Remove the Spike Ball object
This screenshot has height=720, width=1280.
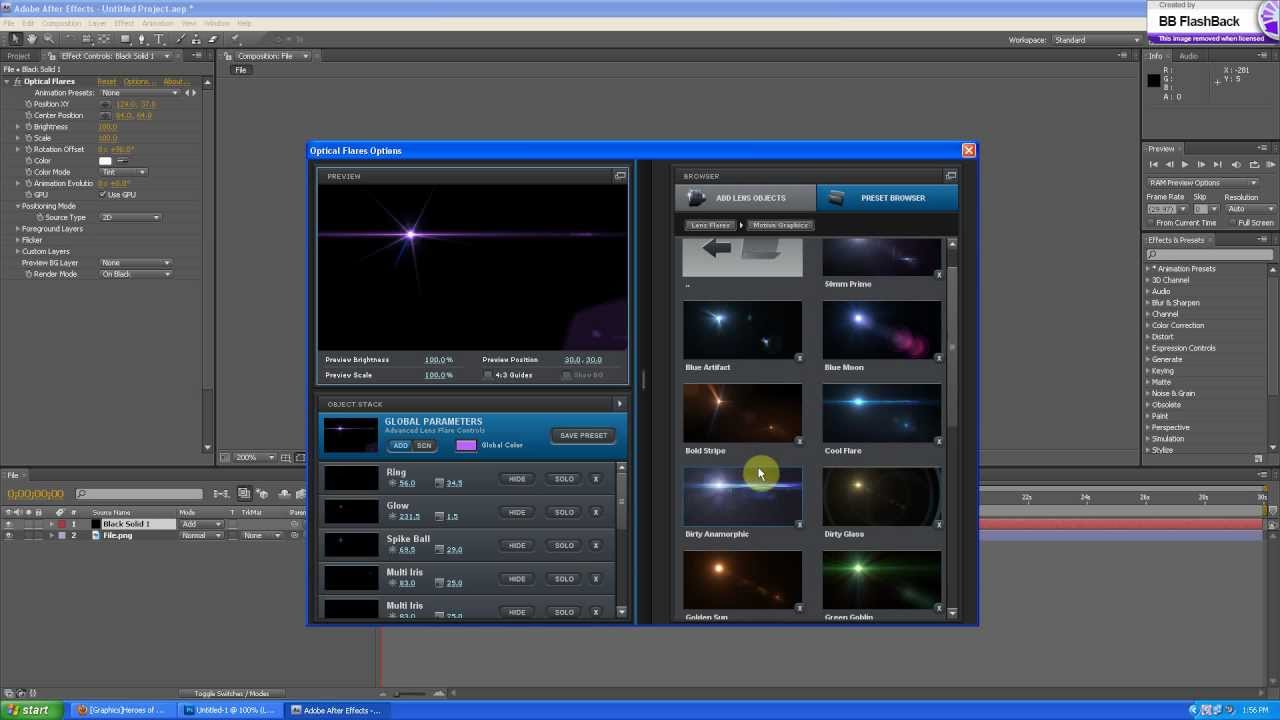[x=596, y=545]
